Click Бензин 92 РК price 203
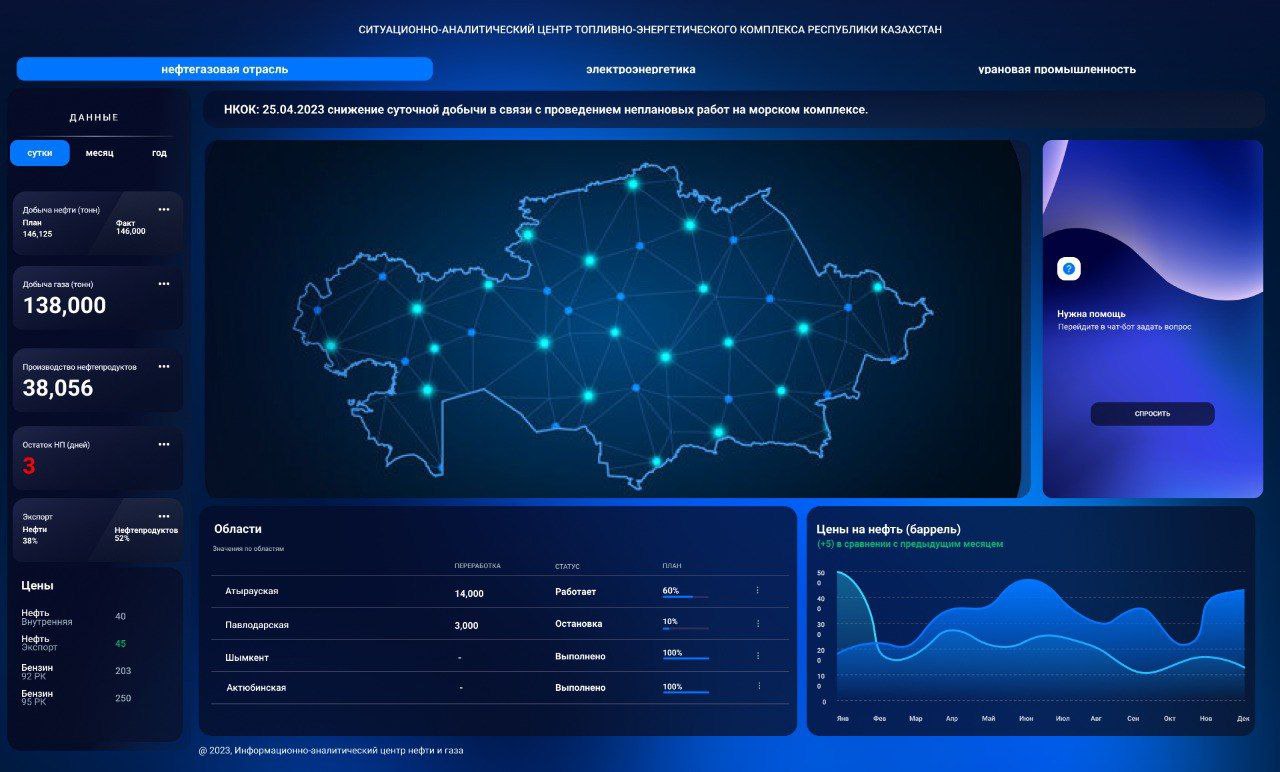This screenshot has height=772, width=1280. pos(123,671)
